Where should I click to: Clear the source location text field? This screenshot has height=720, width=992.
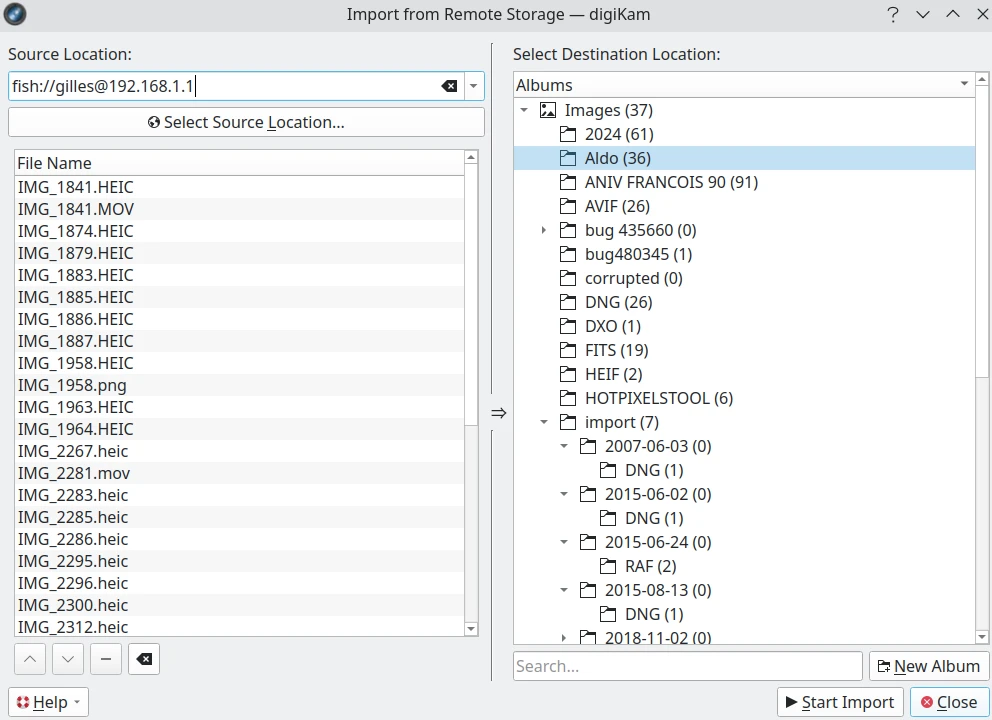449,86
